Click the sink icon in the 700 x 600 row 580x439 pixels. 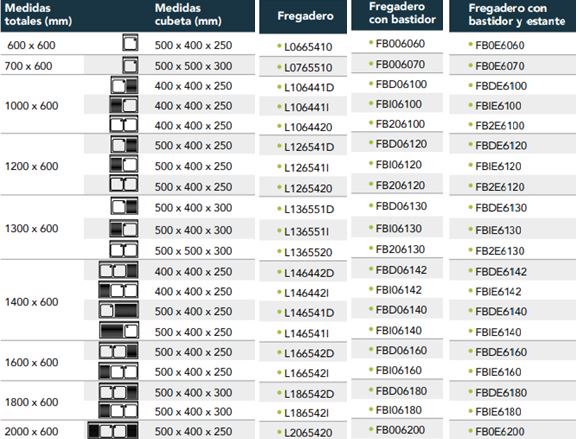(130, 65)
